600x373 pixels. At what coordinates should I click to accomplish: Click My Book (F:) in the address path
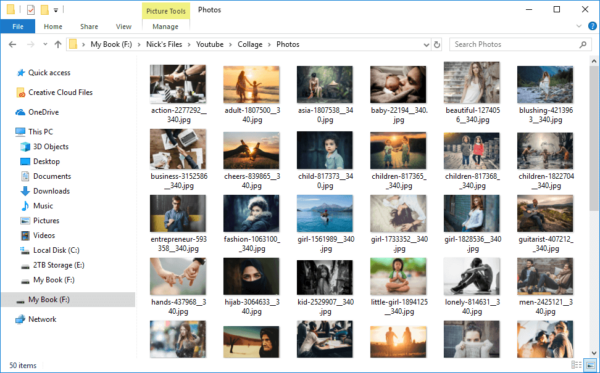[111, 44]
